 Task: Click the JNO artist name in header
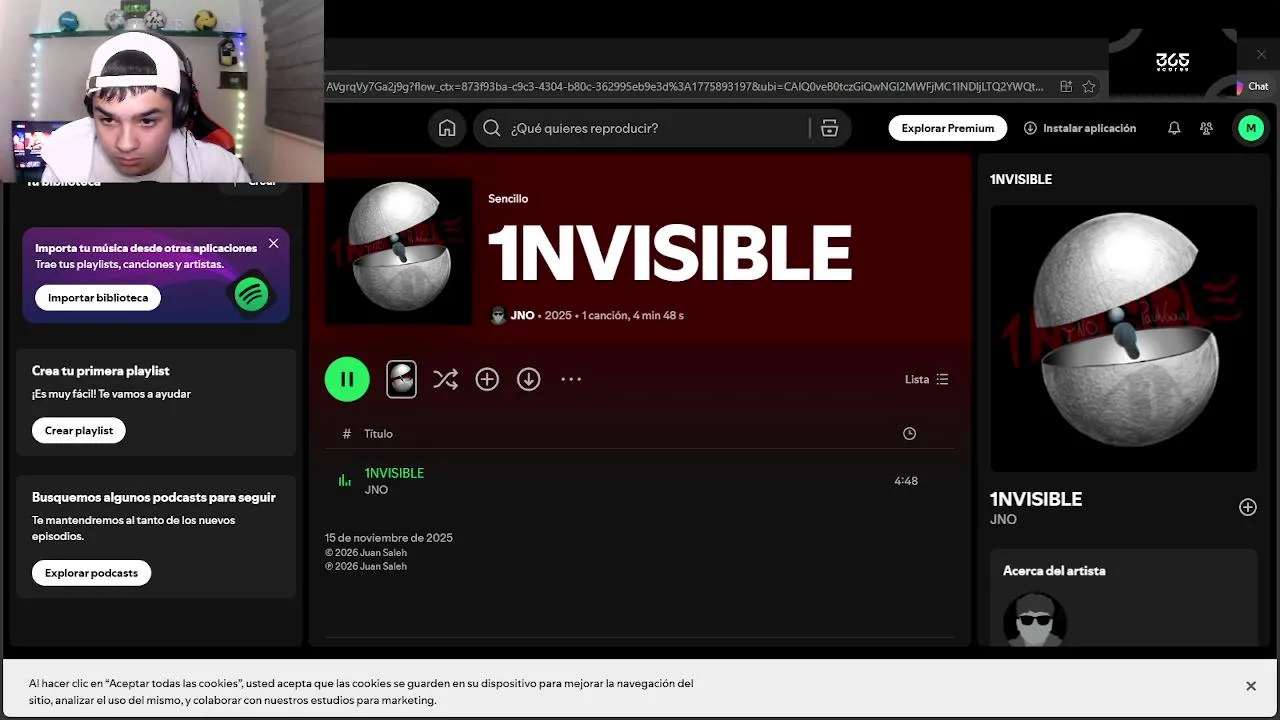[522, 315]
